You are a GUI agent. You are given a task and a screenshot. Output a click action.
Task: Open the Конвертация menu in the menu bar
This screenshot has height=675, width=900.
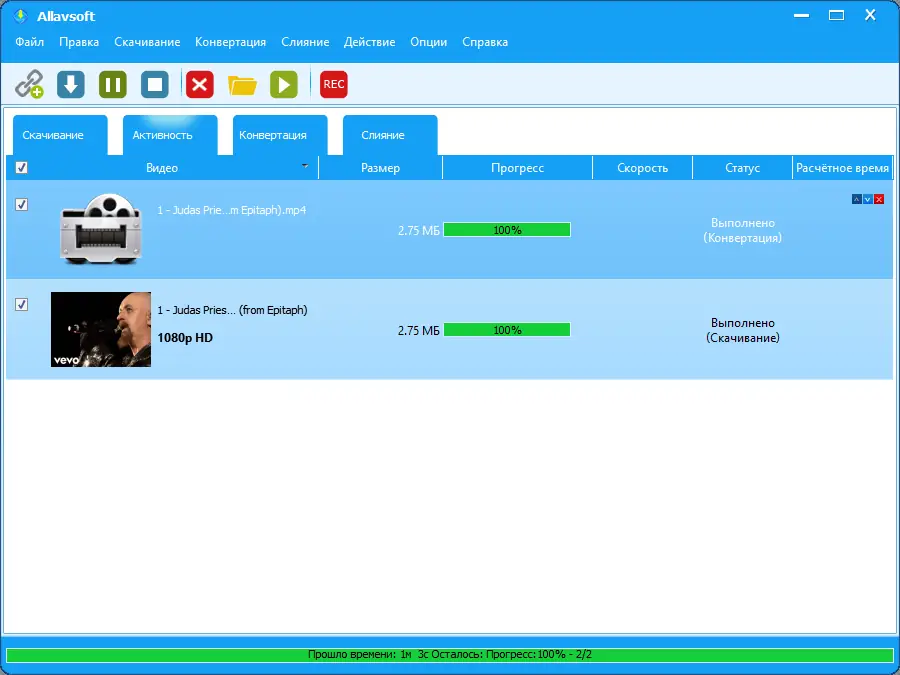[x=230, y=42]
